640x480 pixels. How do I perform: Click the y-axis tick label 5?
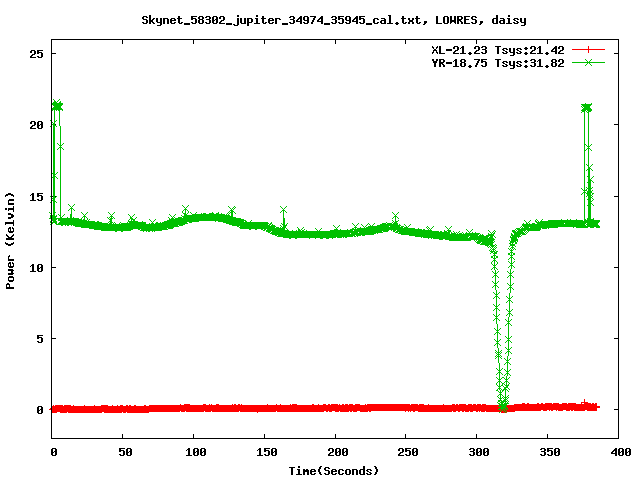40,339
